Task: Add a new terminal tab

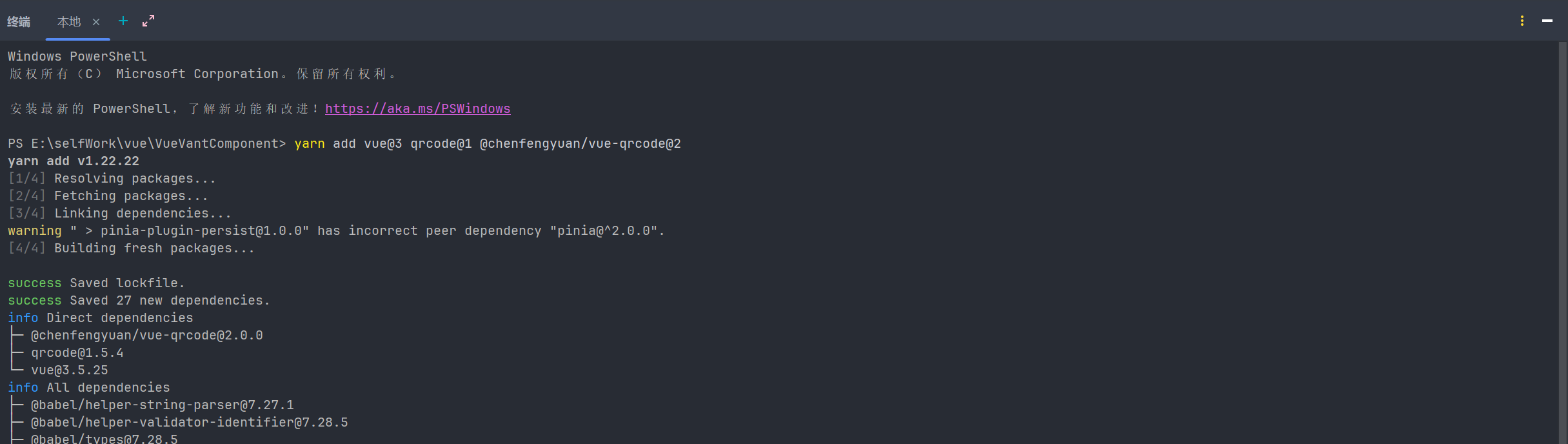Action: pyautogui.click(x=123, y=21)
